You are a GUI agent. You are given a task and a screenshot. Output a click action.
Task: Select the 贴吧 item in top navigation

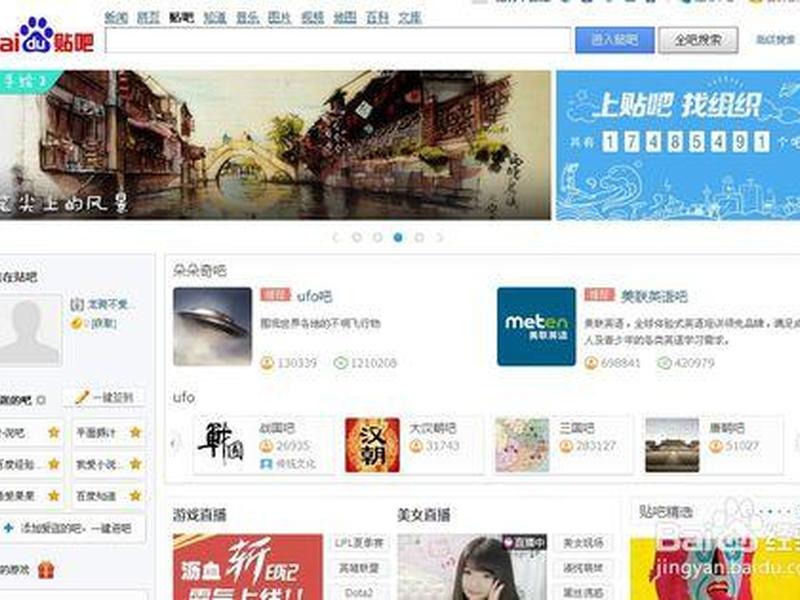[x=181, y=18]
